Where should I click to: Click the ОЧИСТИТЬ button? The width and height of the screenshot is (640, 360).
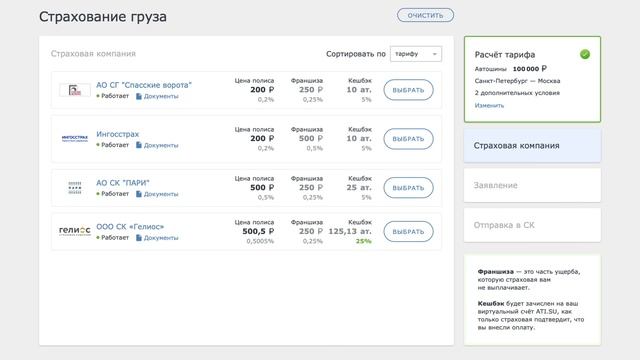click(x=425, y=15)
